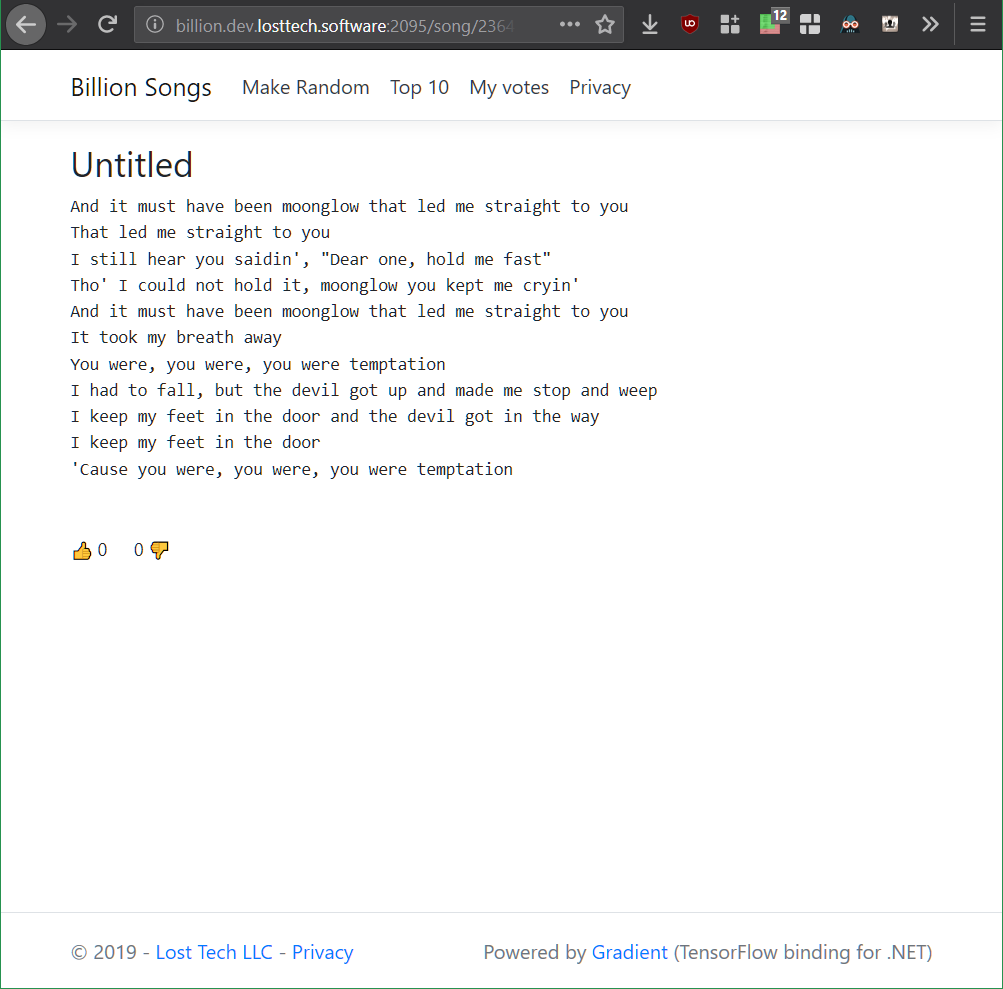1003x989 pixels.
Task: Click the address bar URL
Action: pyautogui.click(x=344, y=25)
